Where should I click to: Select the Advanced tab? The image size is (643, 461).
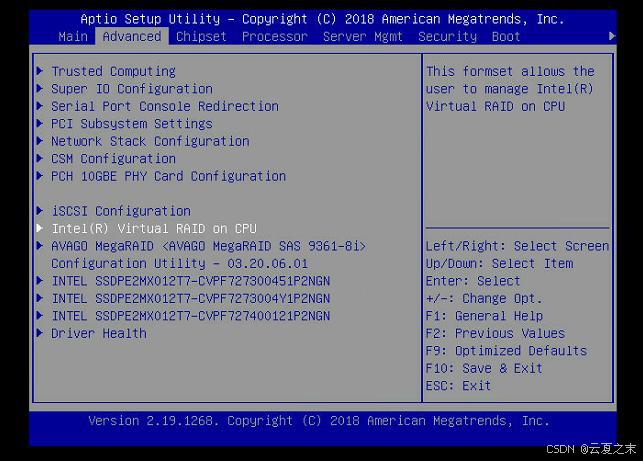(x=132, y=36)
